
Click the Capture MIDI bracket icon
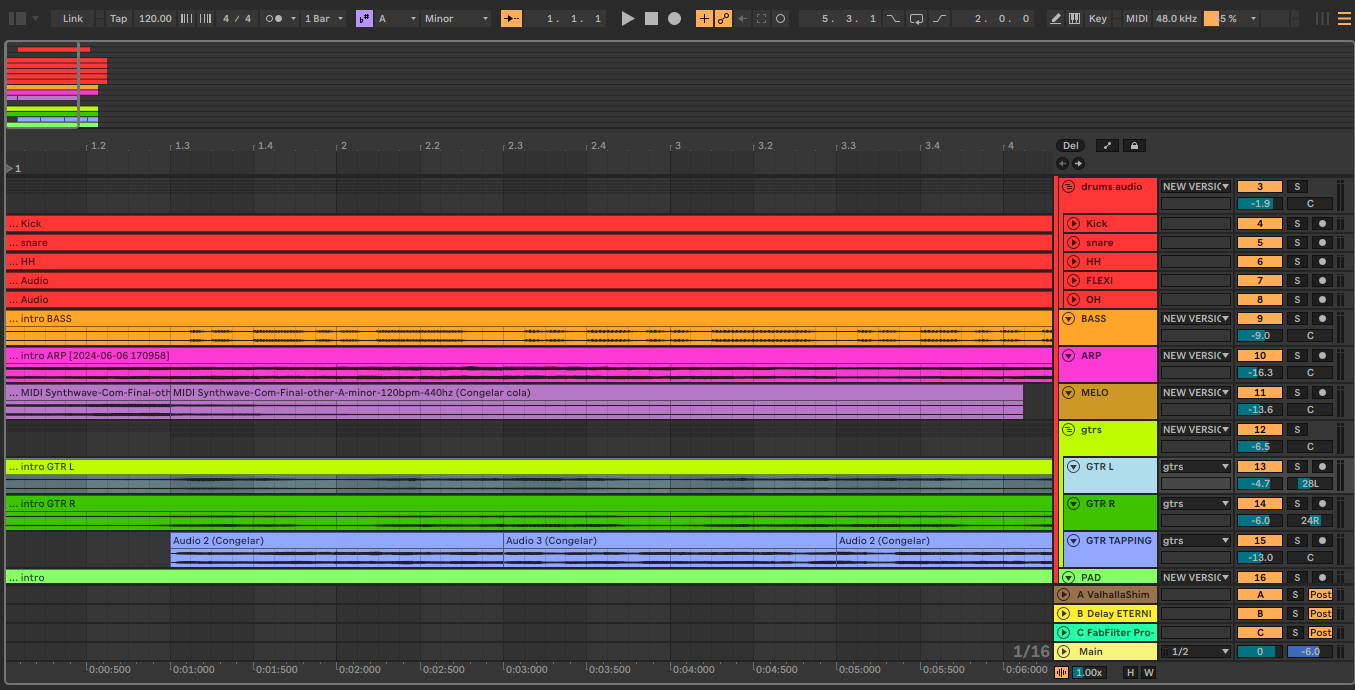[762, 18]
